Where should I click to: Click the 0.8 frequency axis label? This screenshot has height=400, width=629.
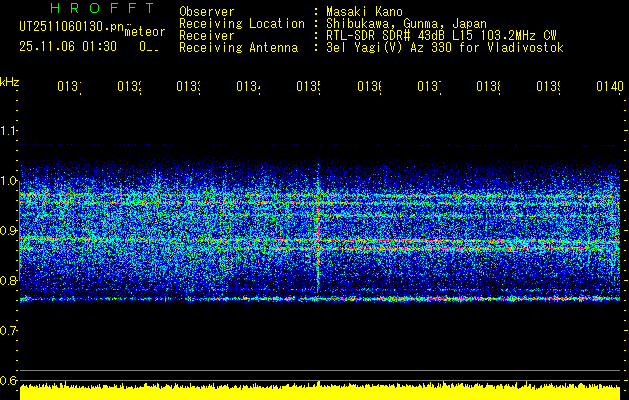click(9, 281)
